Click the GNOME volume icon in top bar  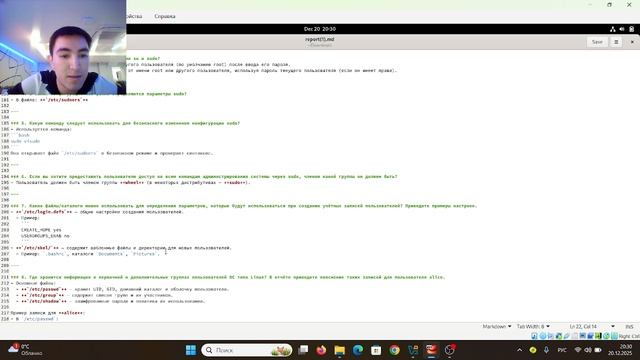pyautogui.click(x=622, y=29)
